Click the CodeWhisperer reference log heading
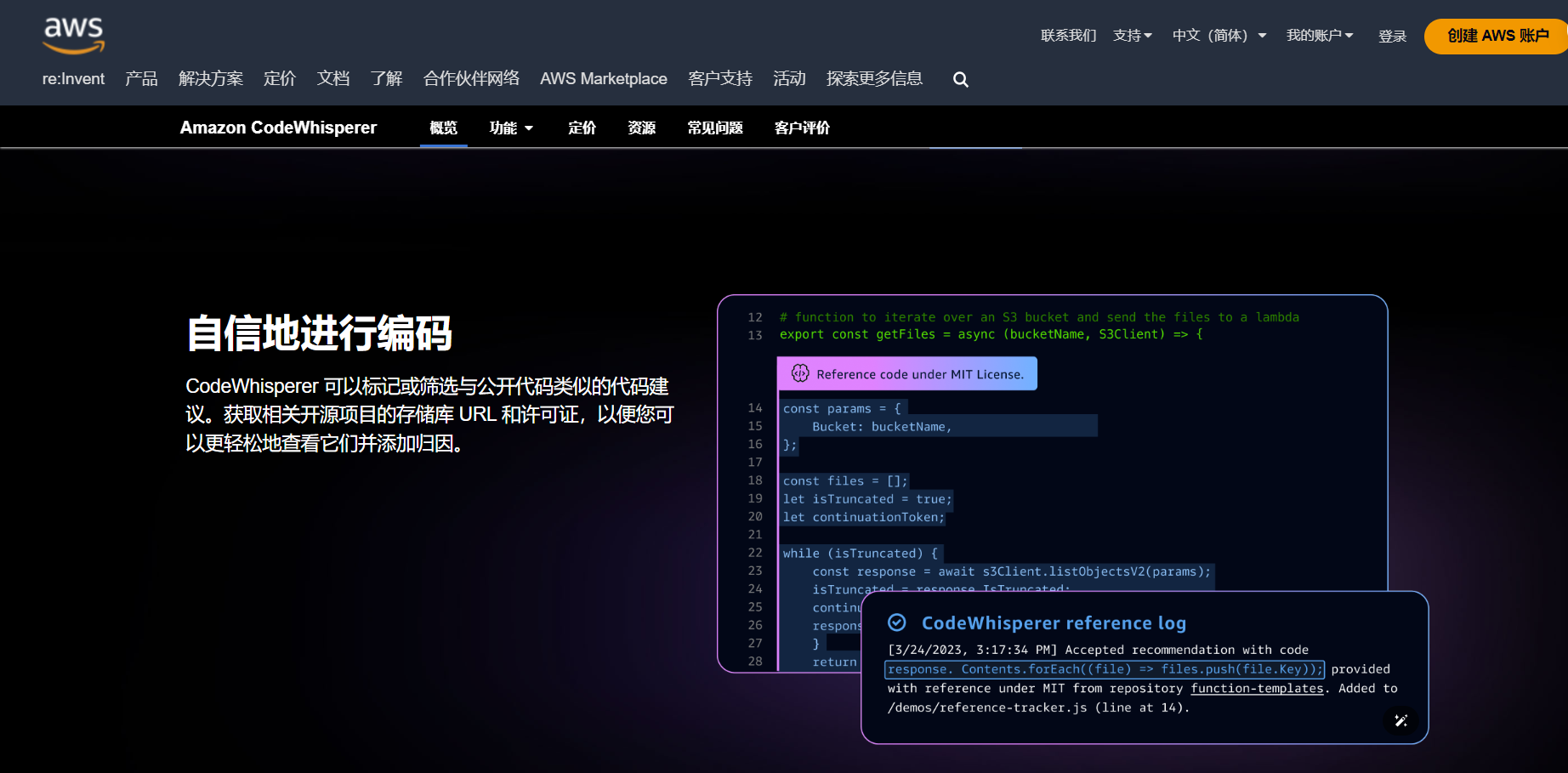The width and height of the screenshot is (1568, 773). (1054, 623)
